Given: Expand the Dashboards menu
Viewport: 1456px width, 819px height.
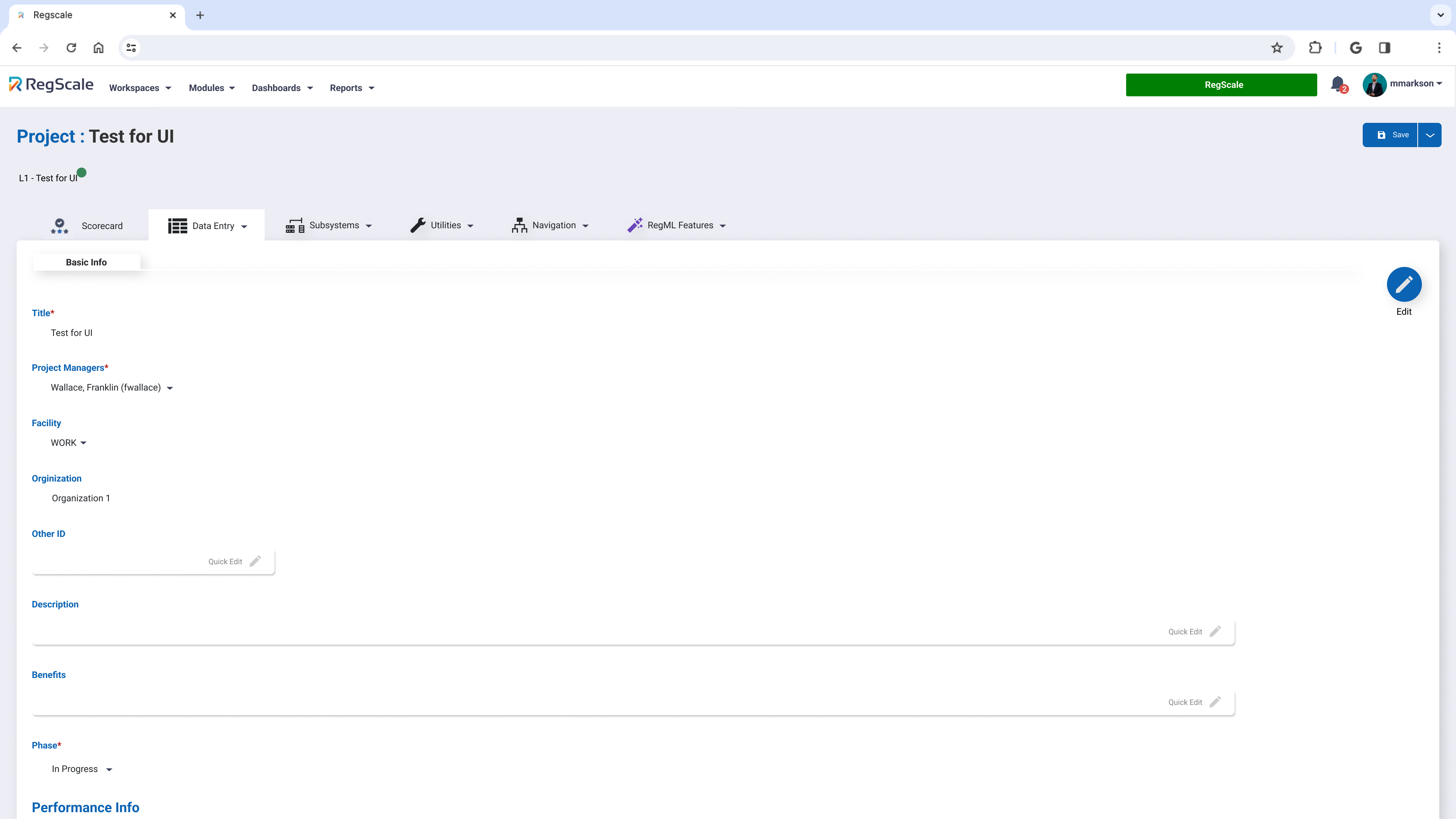Looking at the screenshot, I should click(x=282, y=88).
